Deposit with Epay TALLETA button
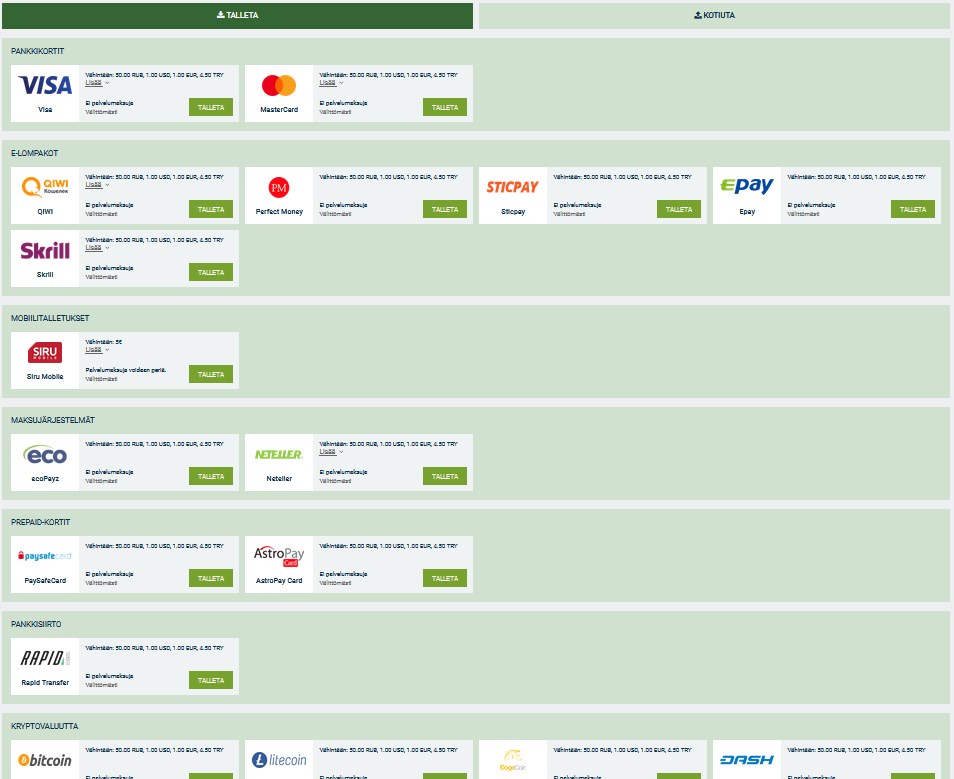The image size is (954, 779). [x=913, y=209]
